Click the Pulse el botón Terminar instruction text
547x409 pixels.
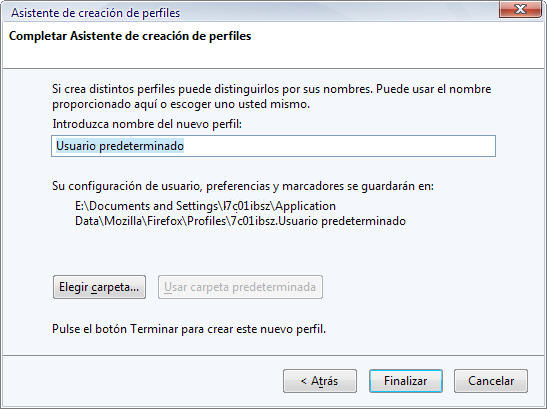pyautogui.click(x=189, y=329)
